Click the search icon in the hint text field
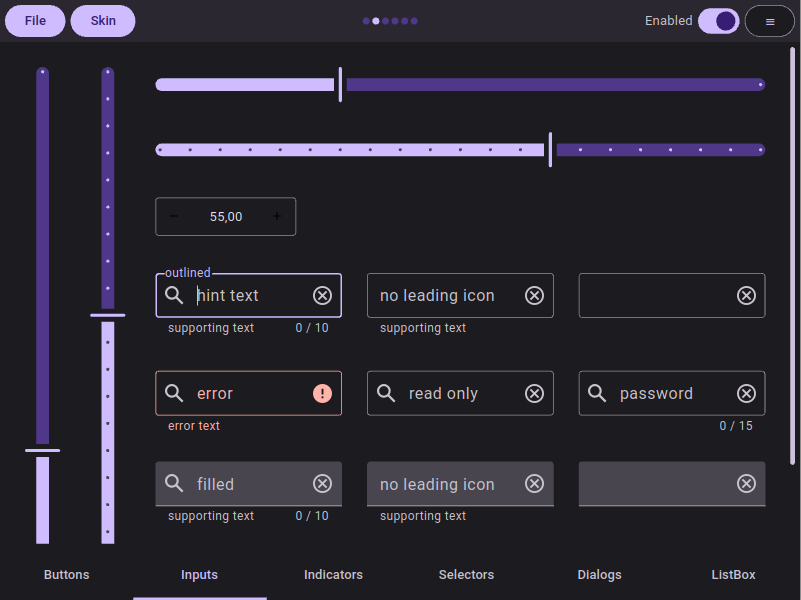Screen dimensions: 801x600 [174, 295]
